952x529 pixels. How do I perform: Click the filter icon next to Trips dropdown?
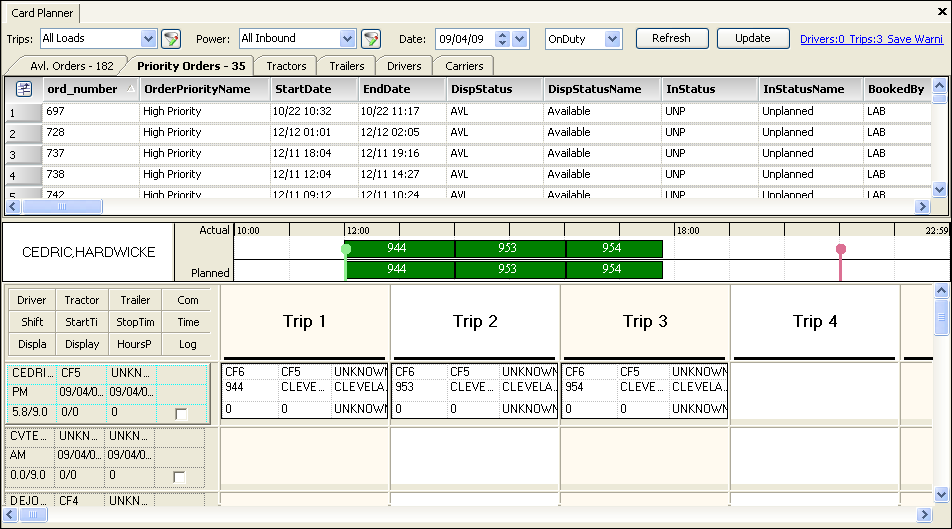(x=171, y=39)
